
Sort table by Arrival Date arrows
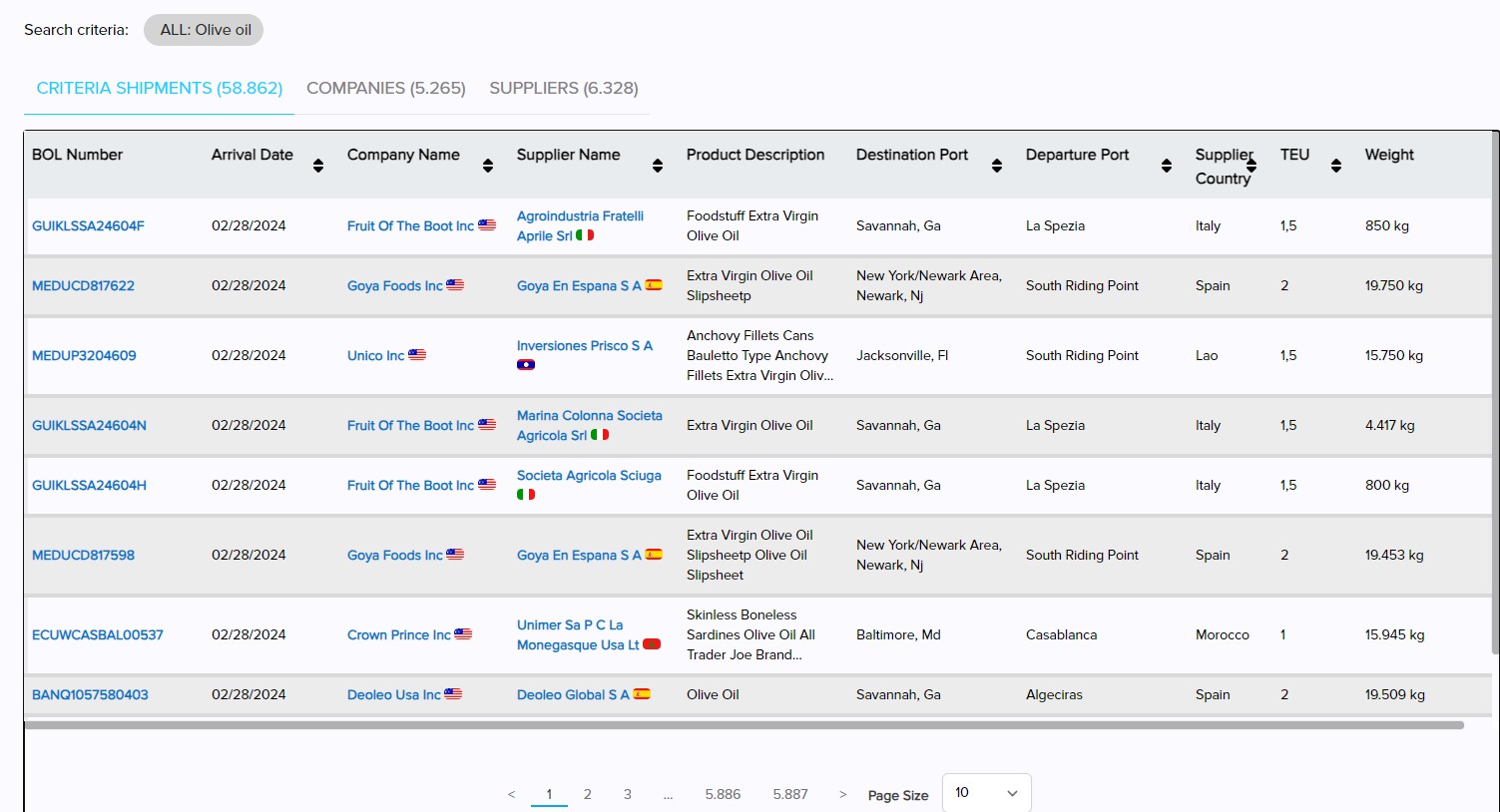(317, 166)
